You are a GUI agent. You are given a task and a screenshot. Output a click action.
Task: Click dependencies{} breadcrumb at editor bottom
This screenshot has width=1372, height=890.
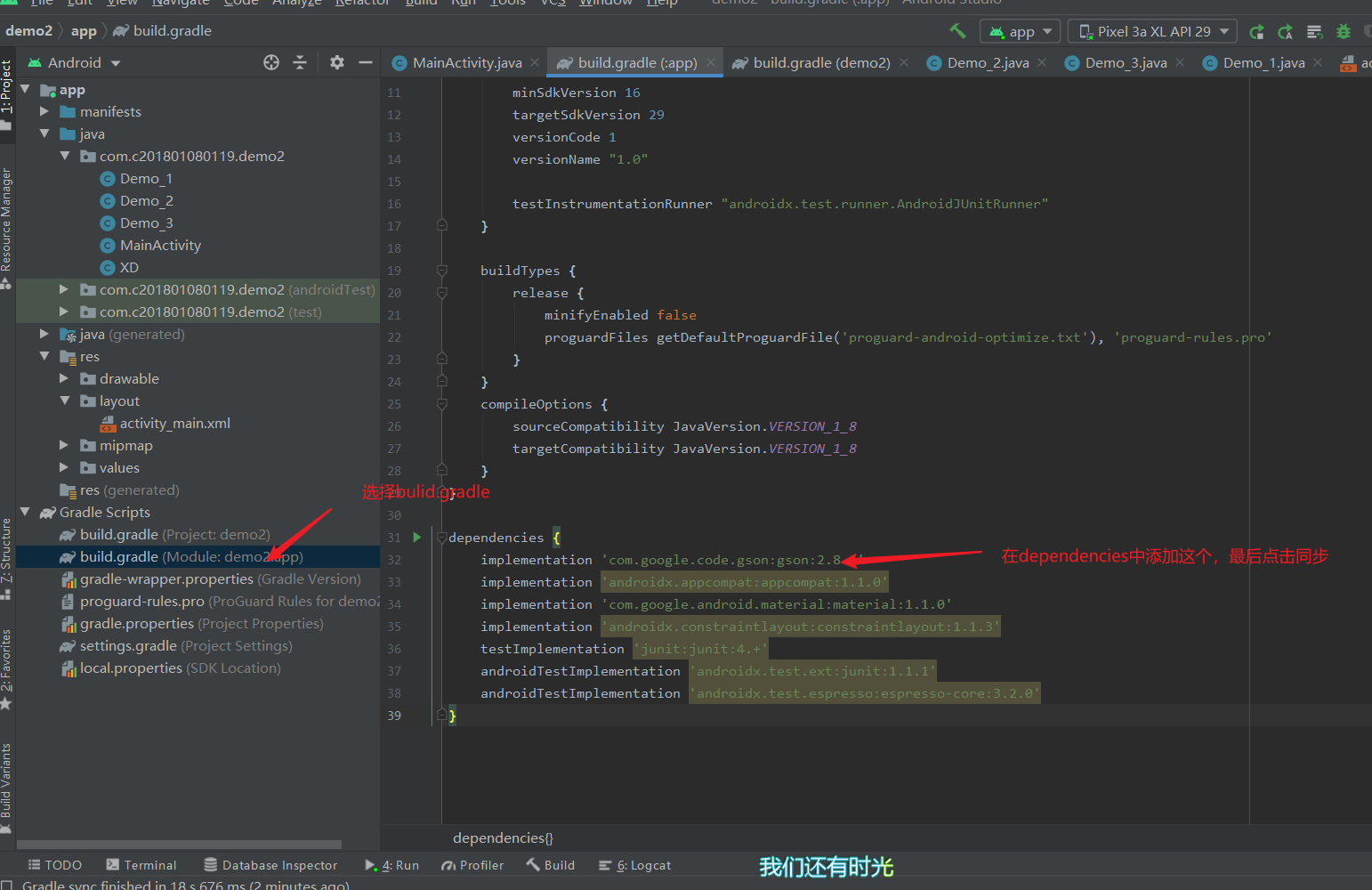pyautogui.click(x=503, y=837)
